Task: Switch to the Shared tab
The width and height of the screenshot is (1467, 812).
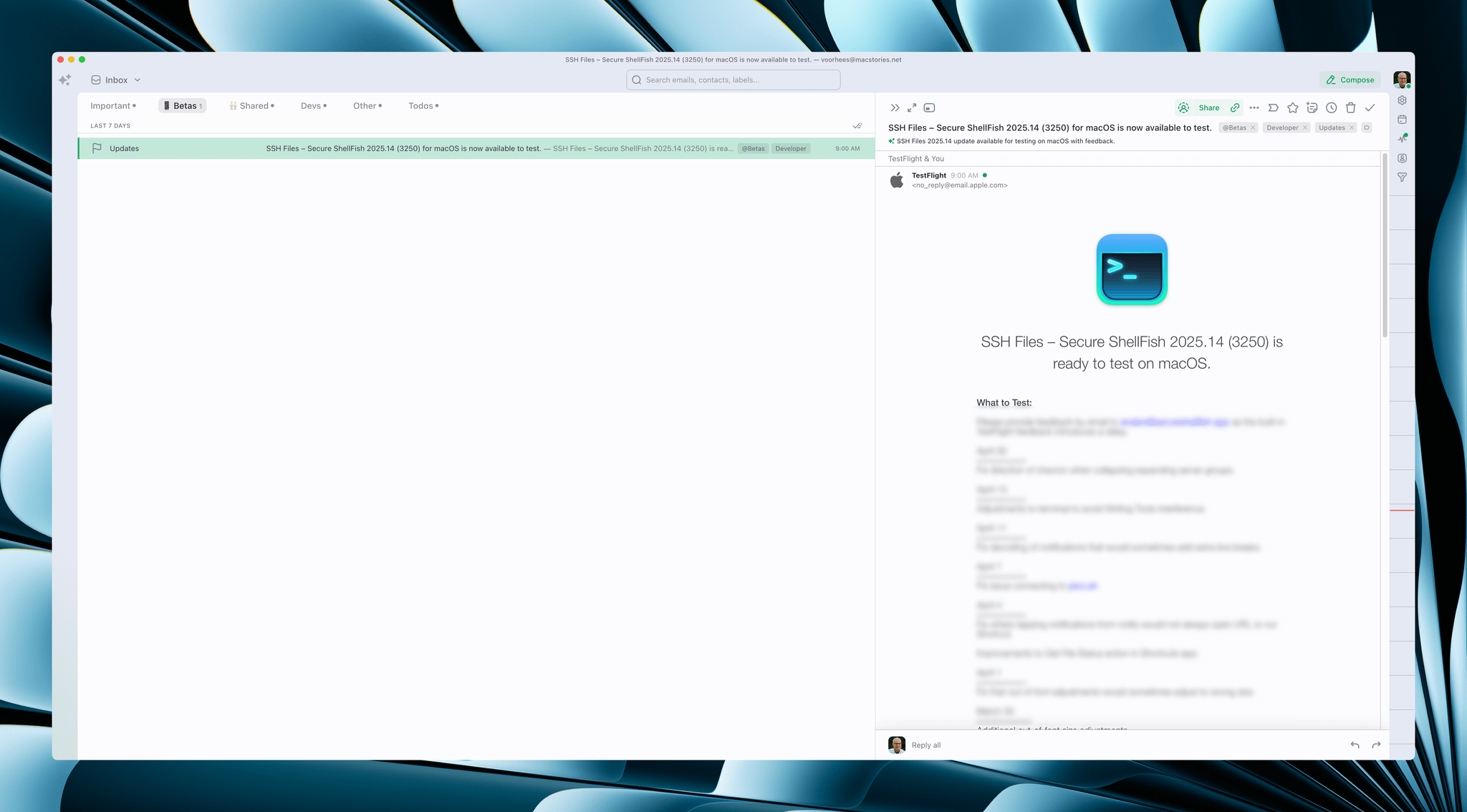Action: tap(252, 106)
